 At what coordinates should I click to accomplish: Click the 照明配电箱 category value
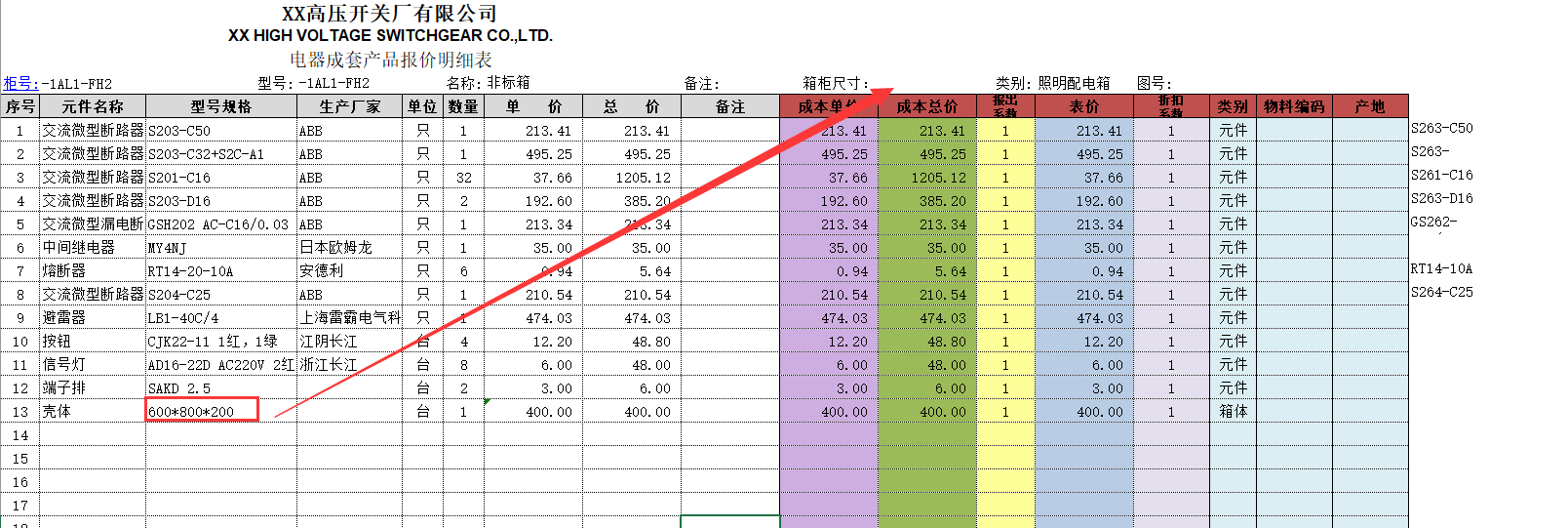tap(1074, 84)
